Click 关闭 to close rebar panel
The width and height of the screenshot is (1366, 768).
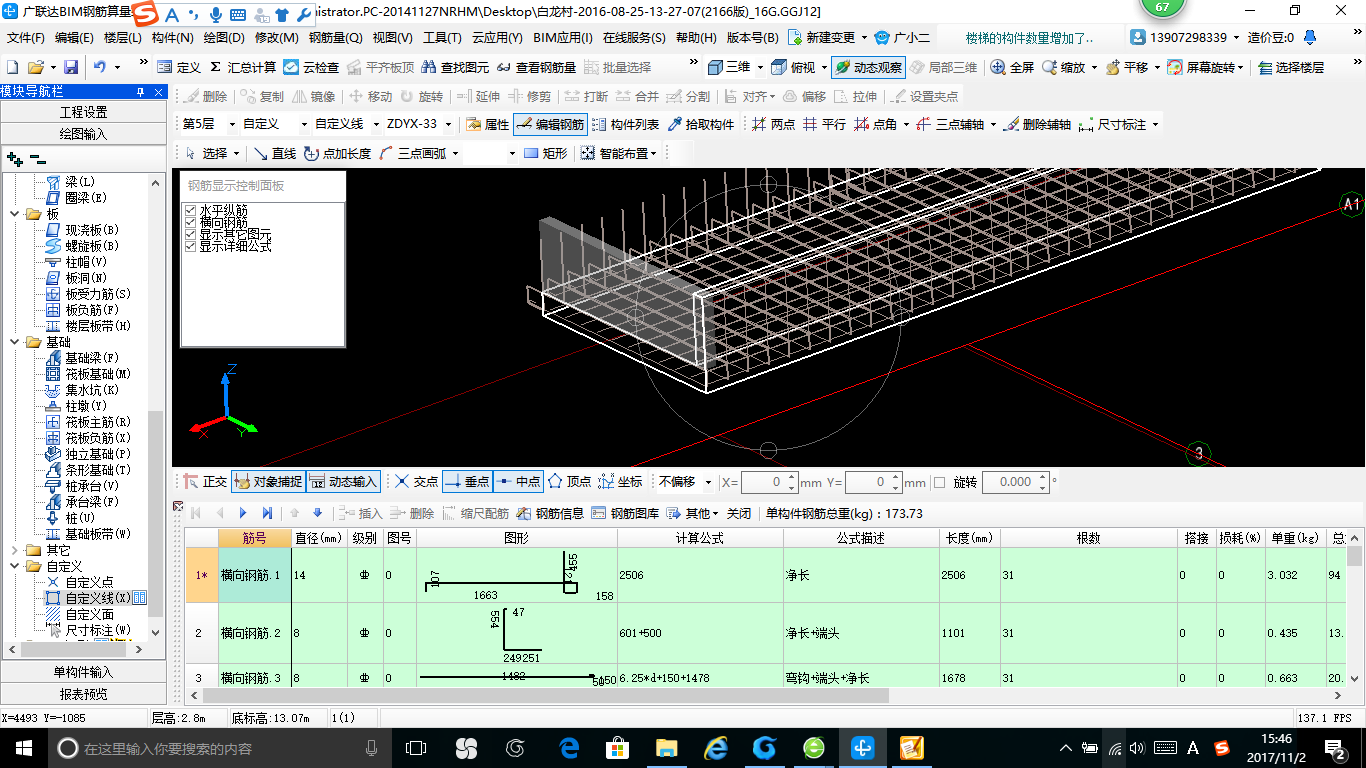(738, 513)
